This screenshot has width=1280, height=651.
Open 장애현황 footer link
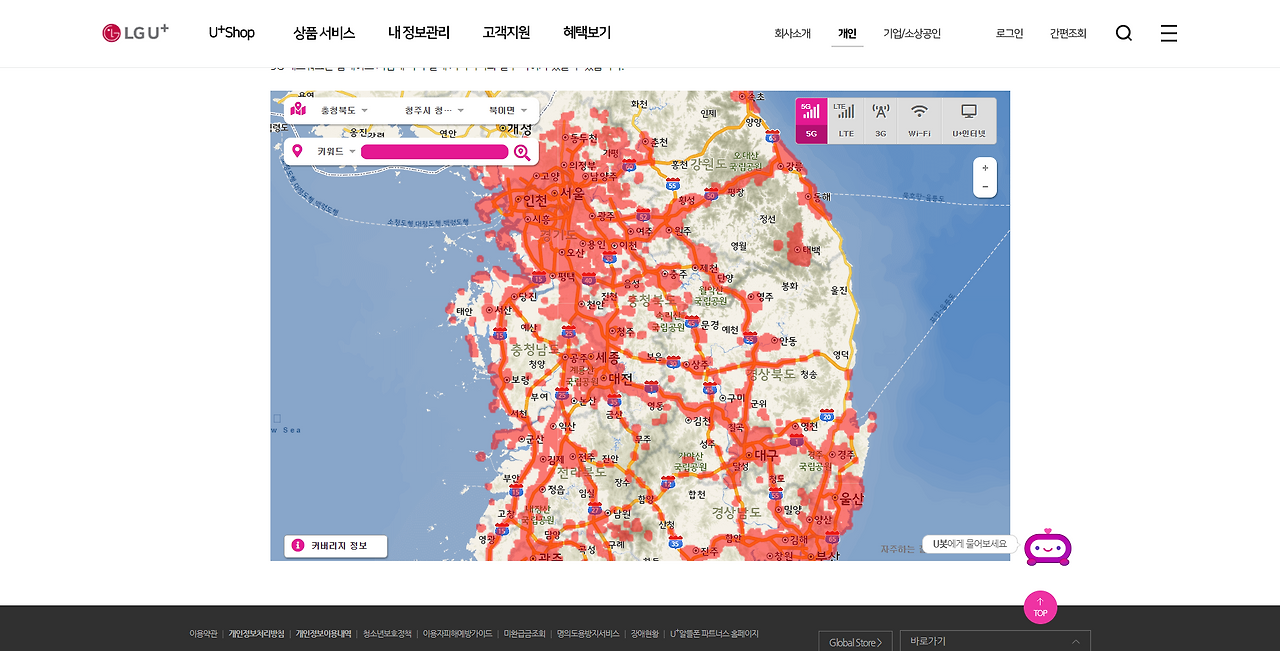pyautogui.click(x=644, y=634)
